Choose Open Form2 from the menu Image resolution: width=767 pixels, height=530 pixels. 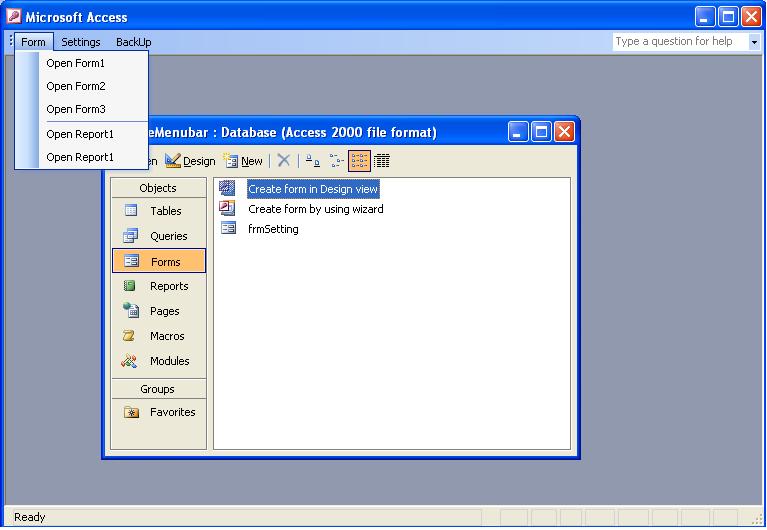[82, 86]
